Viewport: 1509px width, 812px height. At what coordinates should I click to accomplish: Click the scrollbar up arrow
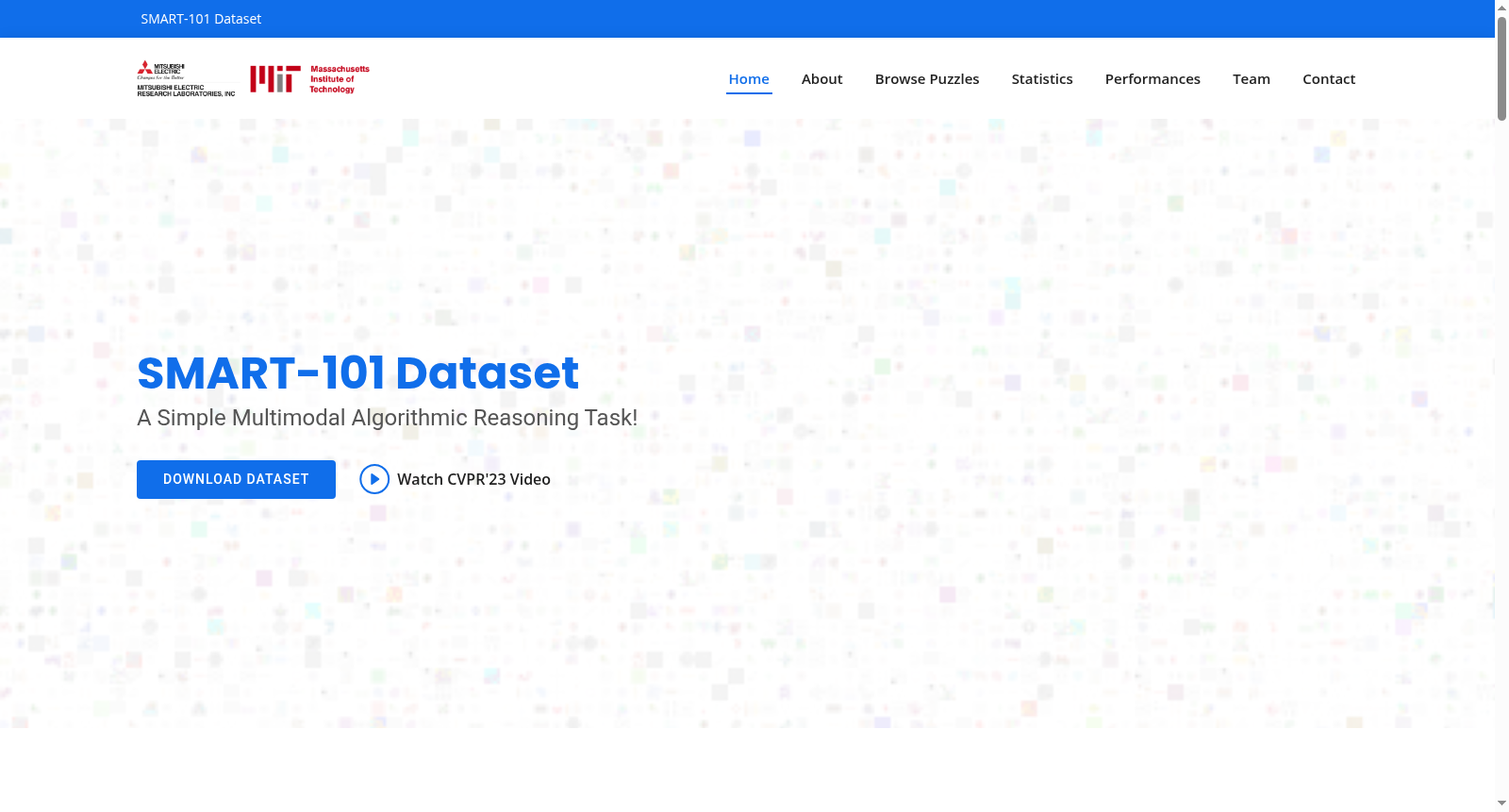coord(1501,8)
